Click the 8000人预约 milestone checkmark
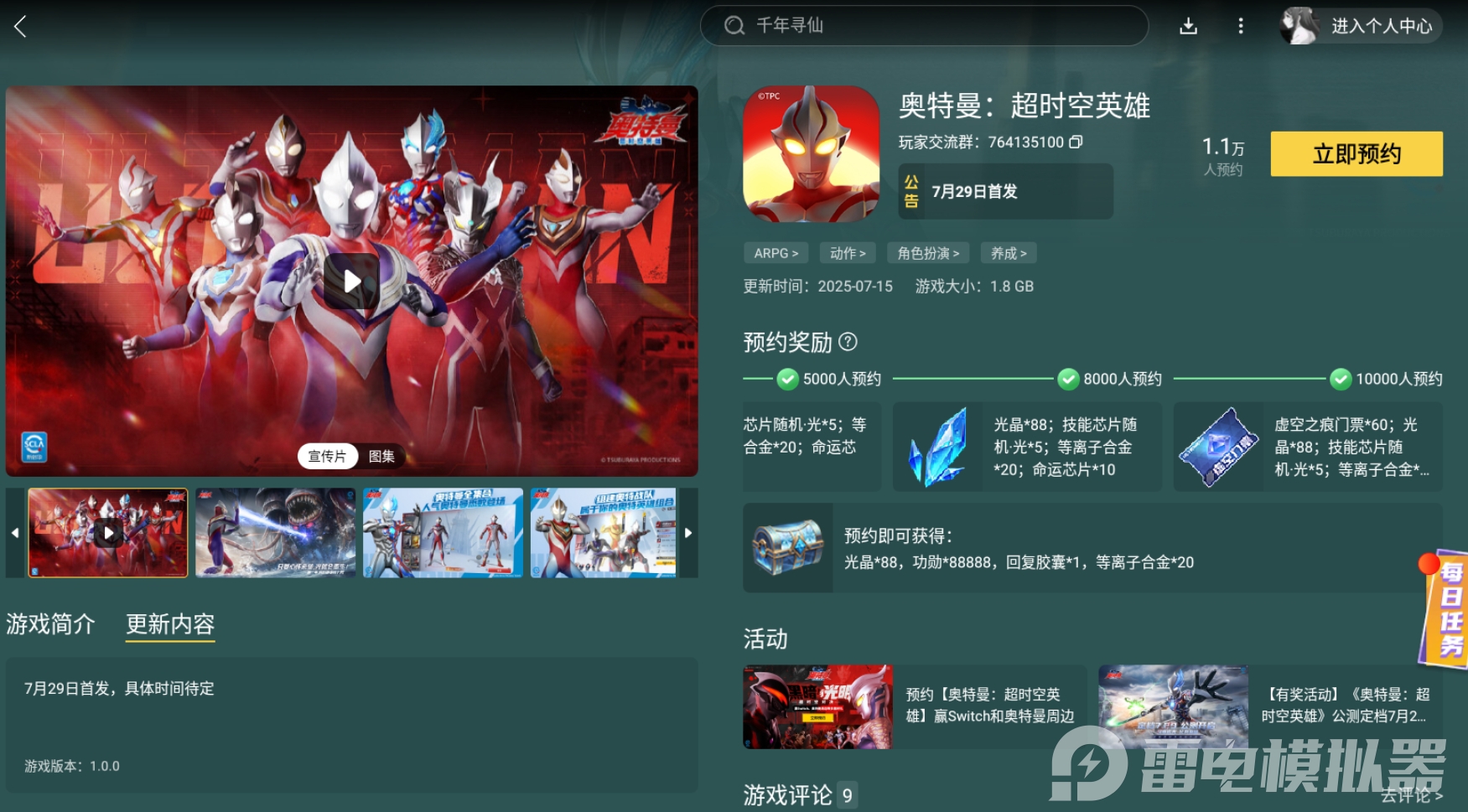Viewport: 1468px width, 812px height. (1068, 379)
